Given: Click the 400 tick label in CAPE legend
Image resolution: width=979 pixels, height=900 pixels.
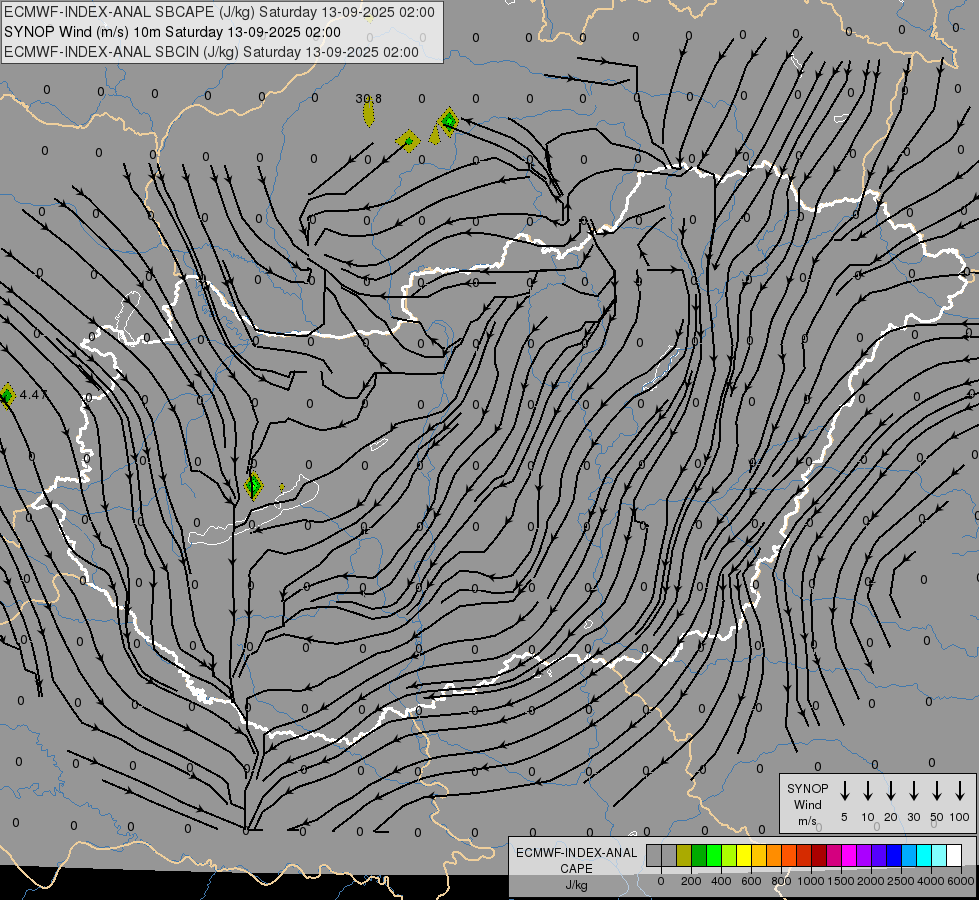Looking at the screenshot, I should point(721,881).
